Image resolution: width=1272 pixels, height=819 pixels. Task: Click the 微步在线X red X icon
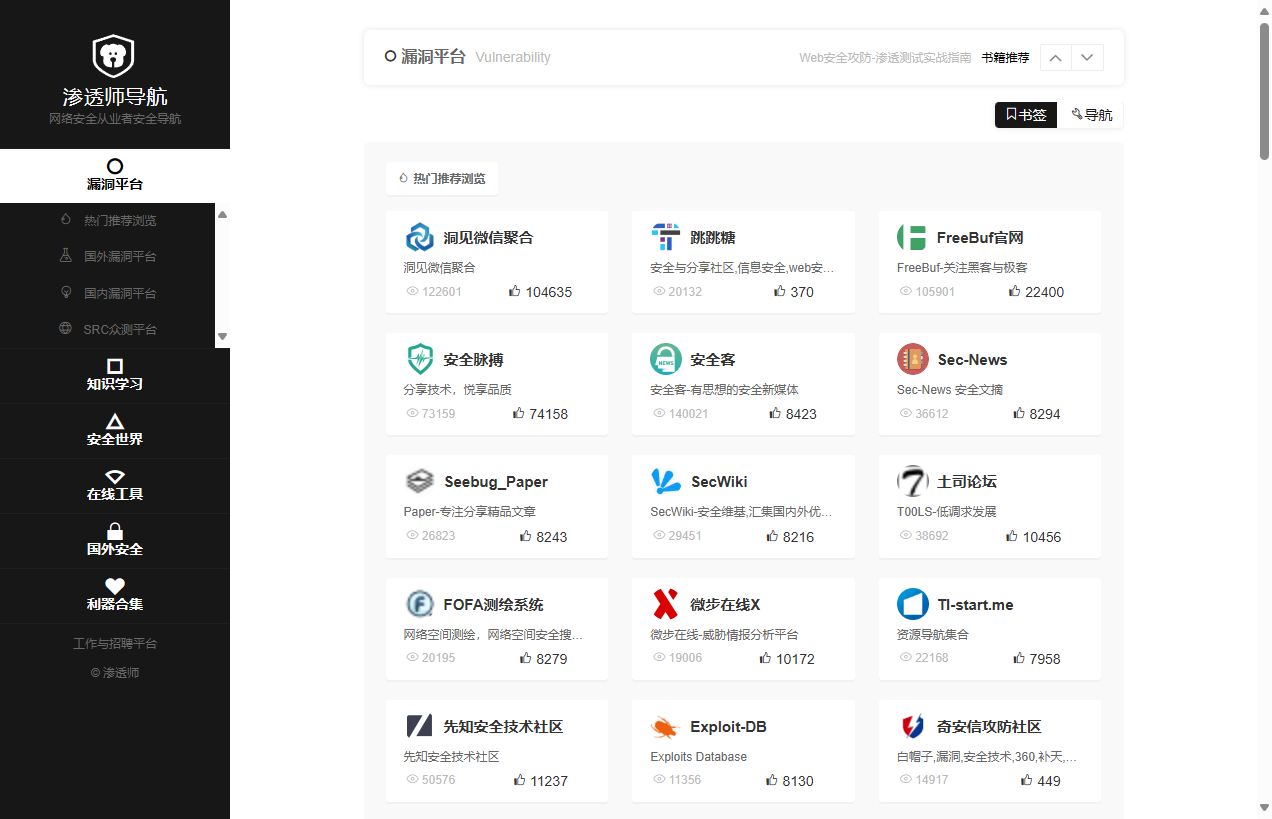point(665,604)
